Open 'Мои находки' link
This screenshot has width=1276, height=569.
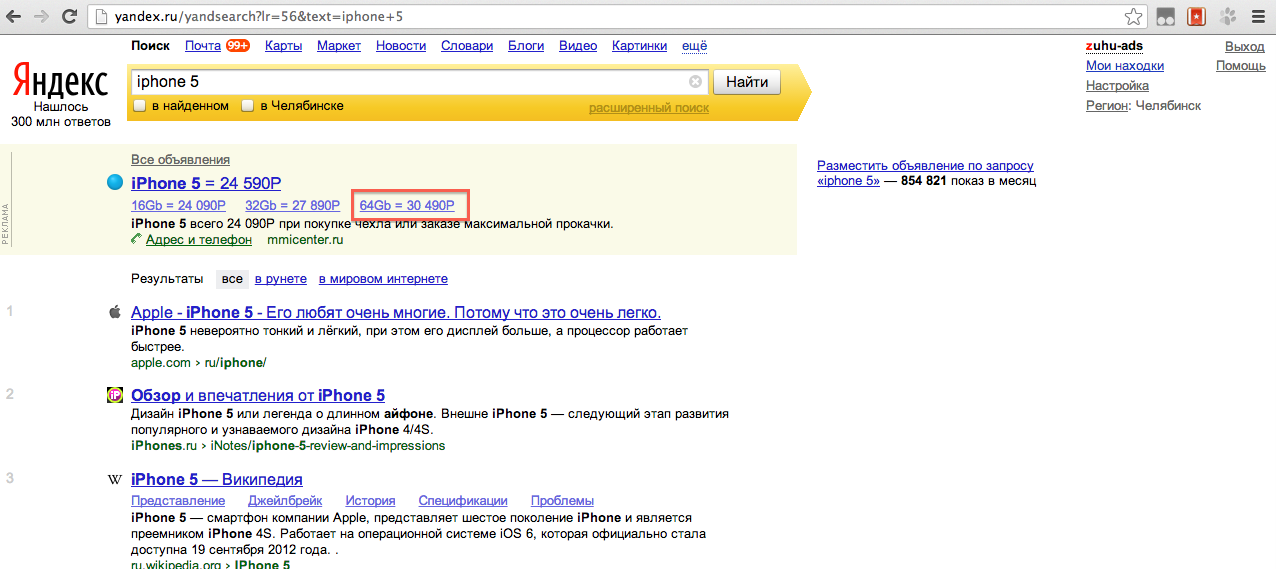pos(1125,66)
